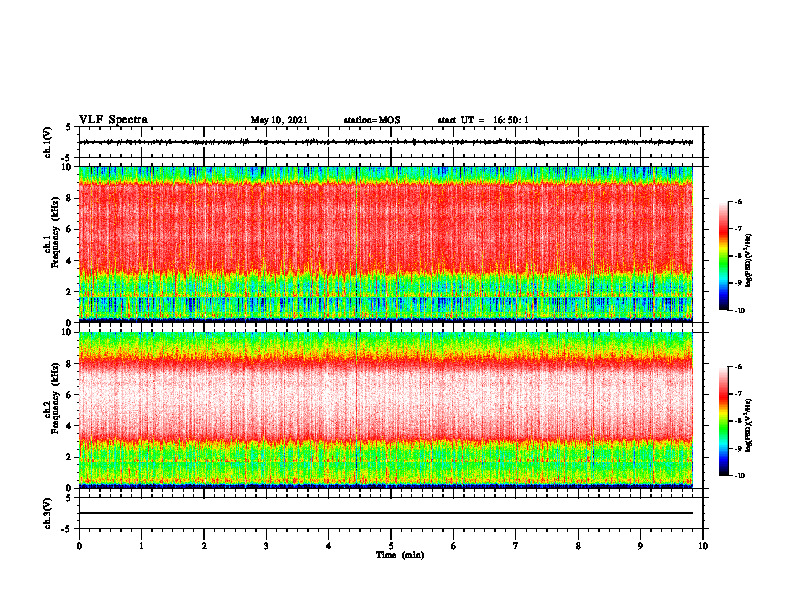
Task: Select the ch.2 'Frequency (kHz)' axis label
Action: coord(55,398)
